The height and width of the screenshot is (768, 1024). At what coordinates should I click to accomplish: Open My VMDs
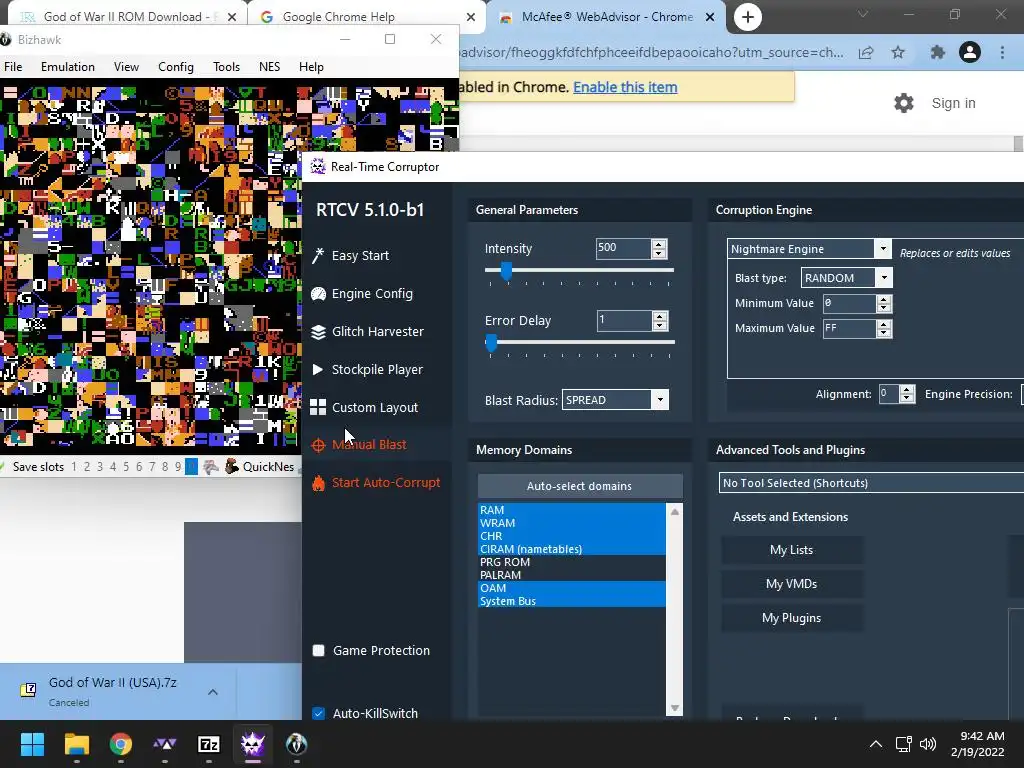pyautogui.click(x=792, y=584)
